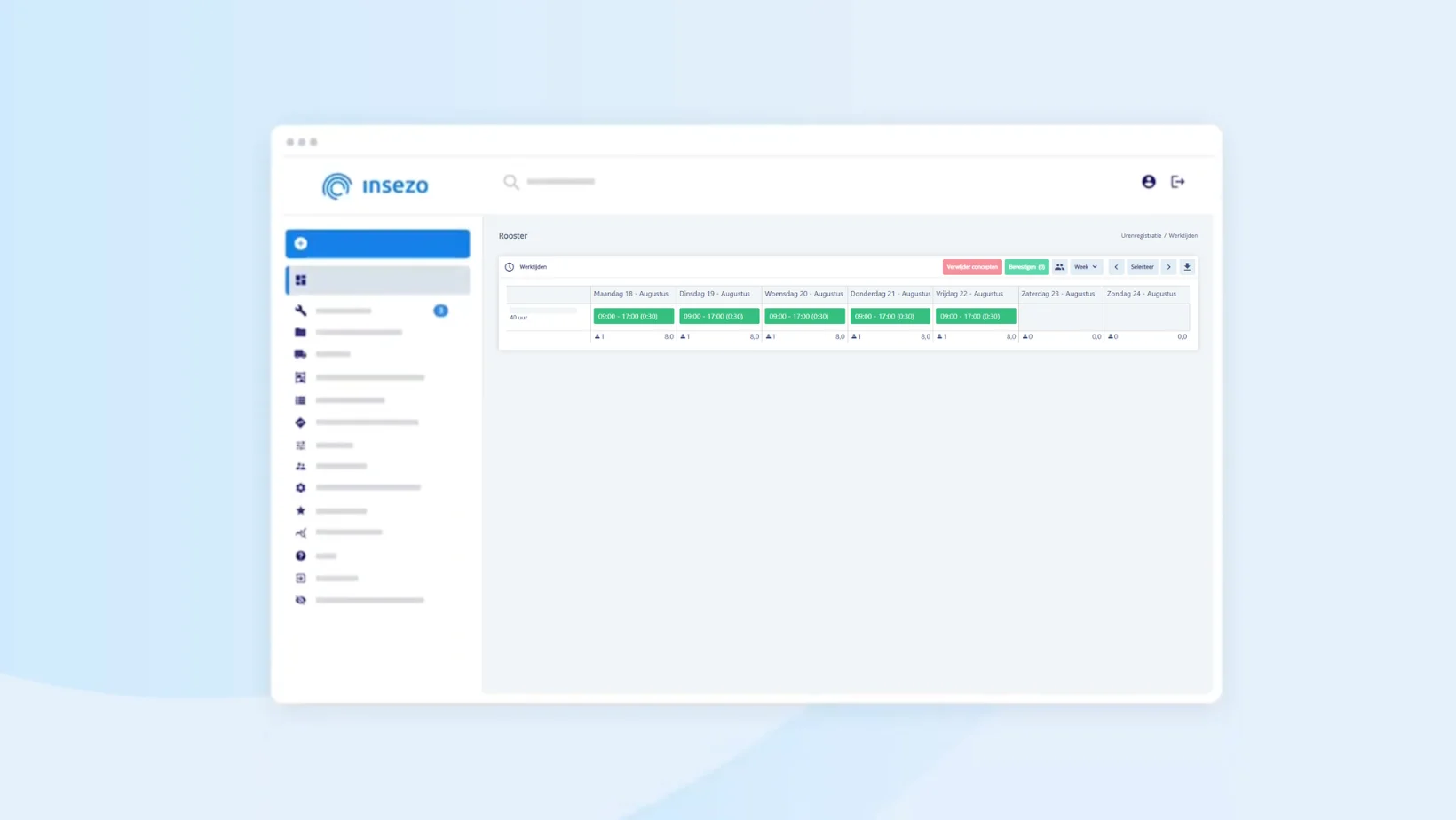
Task: Open the Dinsdag 19 shift 09:00 - 17:00
Action: tap(719, 317)
